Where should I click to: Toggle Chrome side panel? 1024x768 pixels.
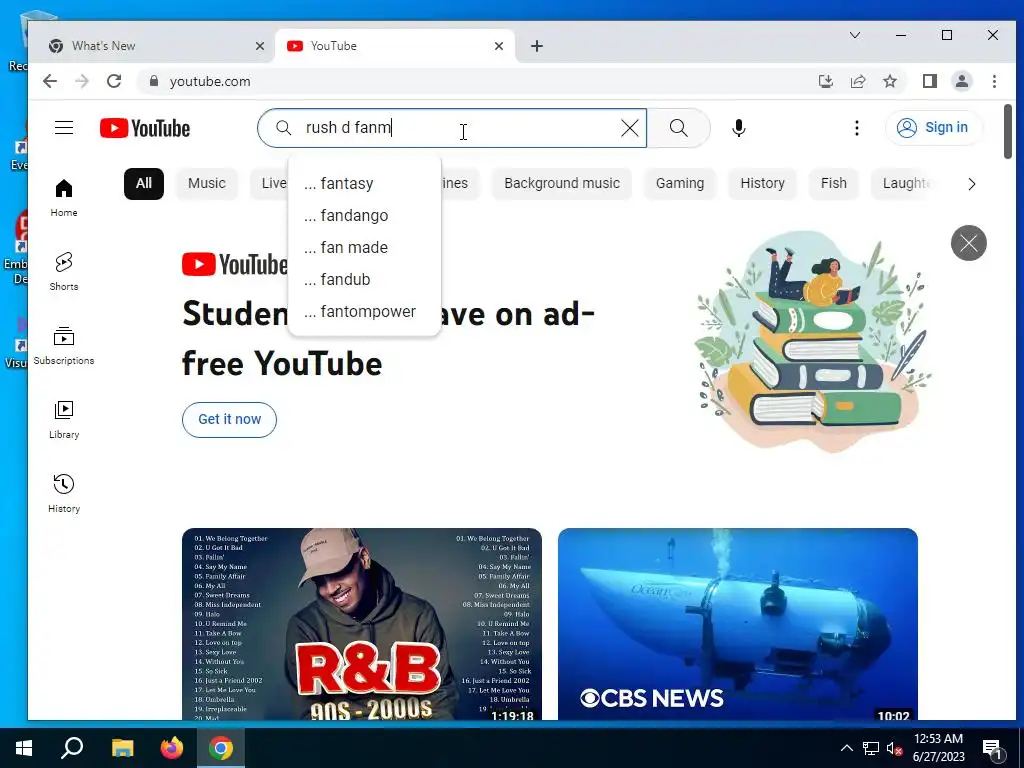(929, 81)
